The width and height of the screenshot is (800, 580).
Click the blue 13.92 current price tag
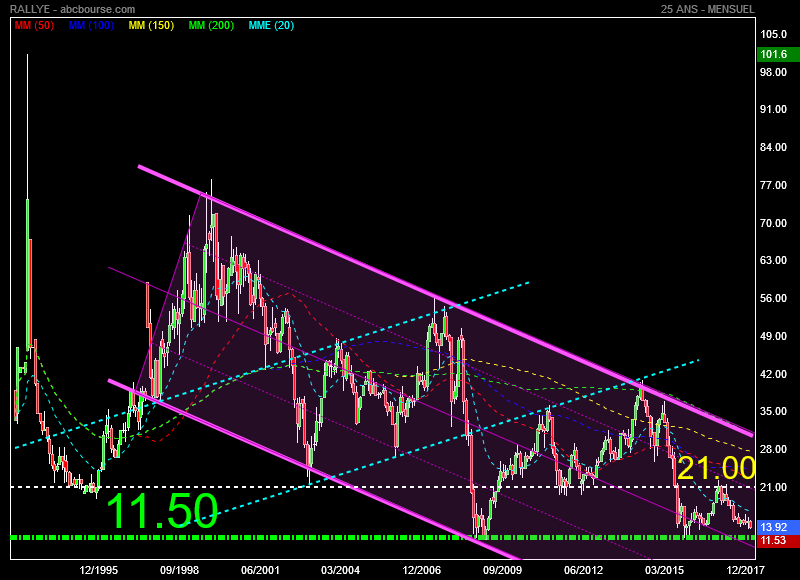coord(778,527)
